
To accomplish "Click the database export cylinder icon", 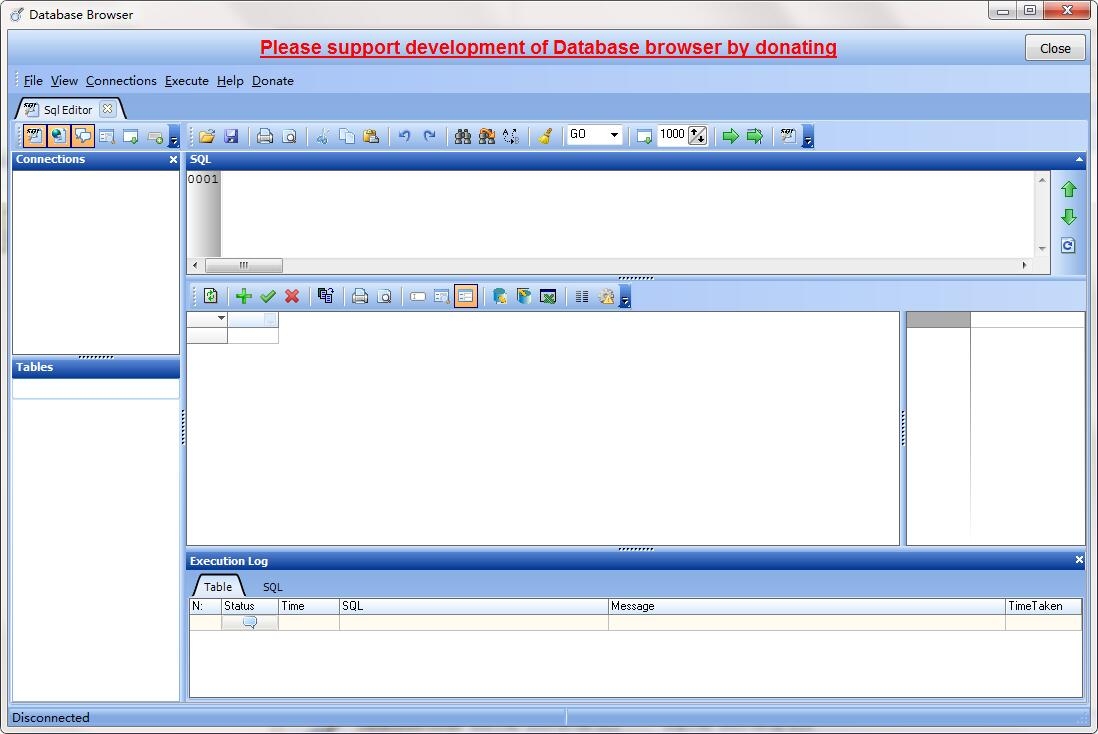I will [x=500, y=296].
